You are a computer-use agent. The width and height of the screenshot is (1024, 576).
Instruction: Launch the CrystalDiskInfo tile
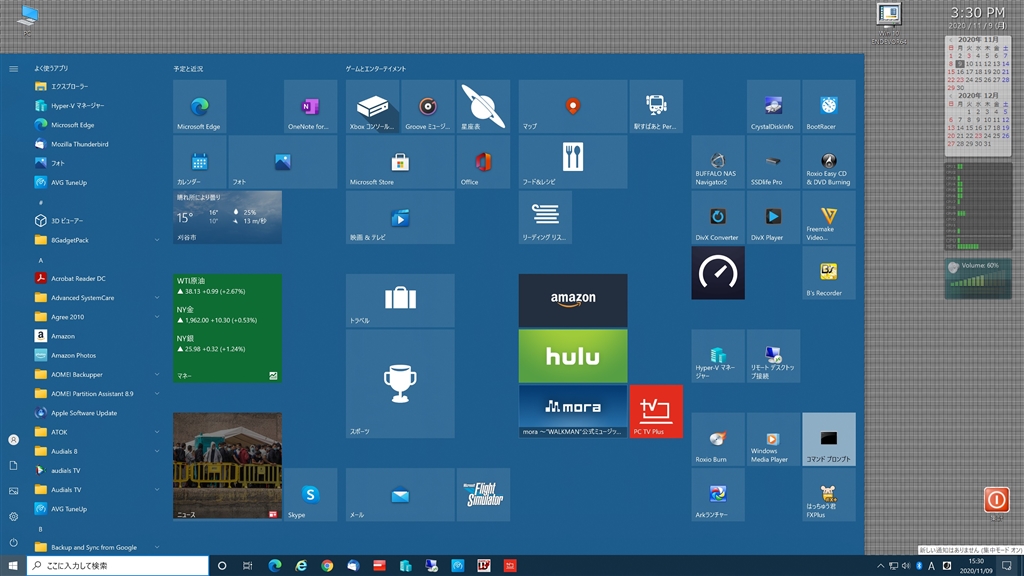coord(773,106)
